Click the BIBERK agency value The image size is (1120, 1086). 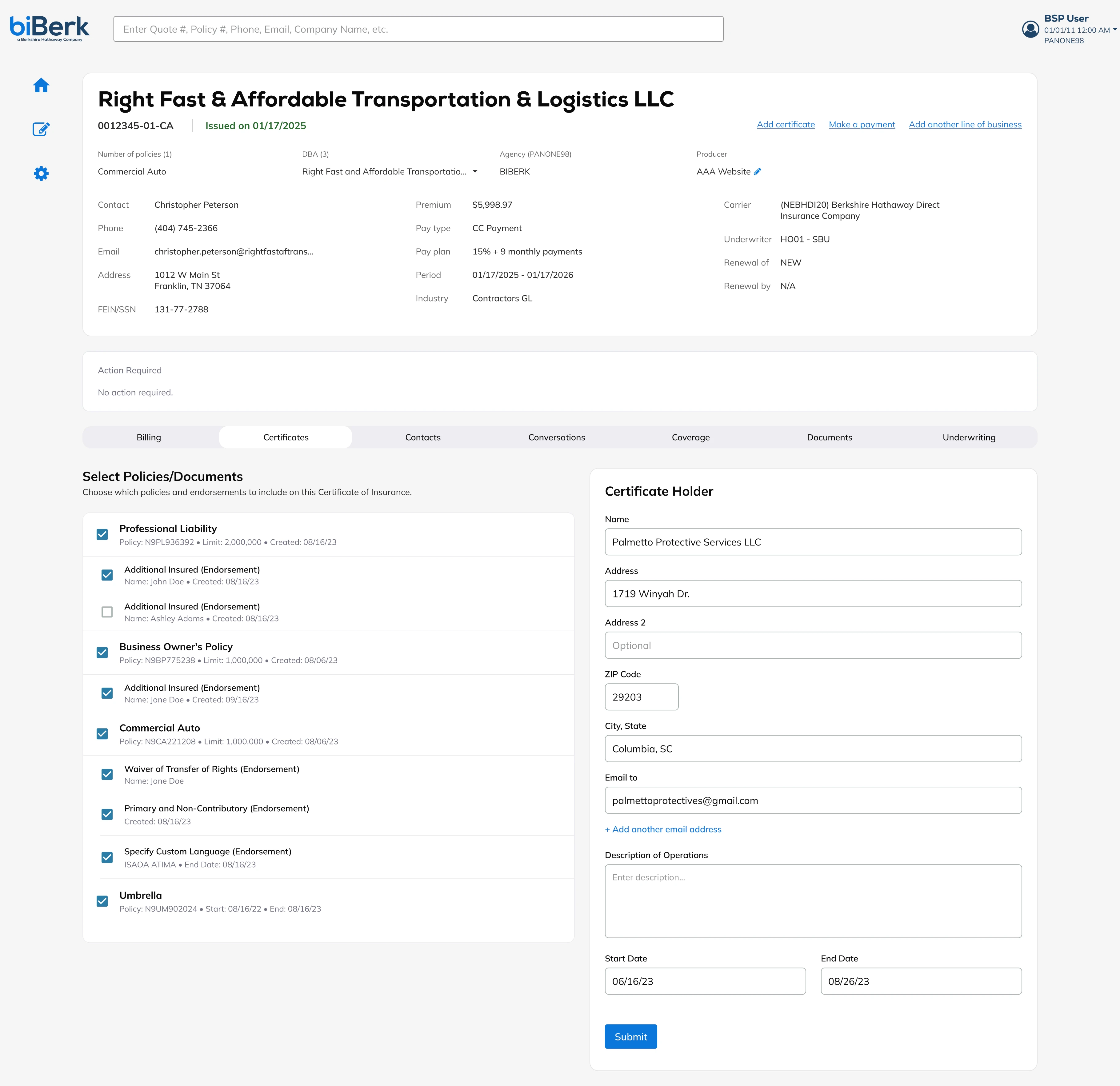(515, 171)
